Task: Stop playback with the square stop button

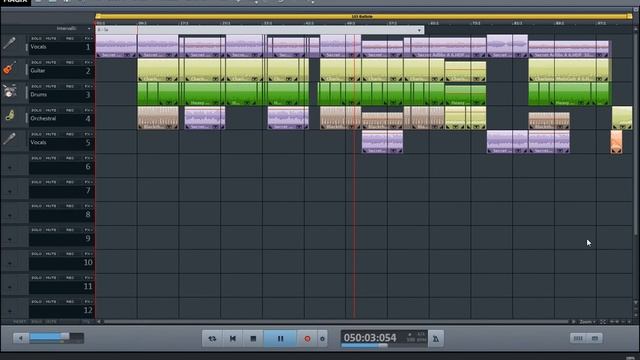Action: click(x=253, y=338)
